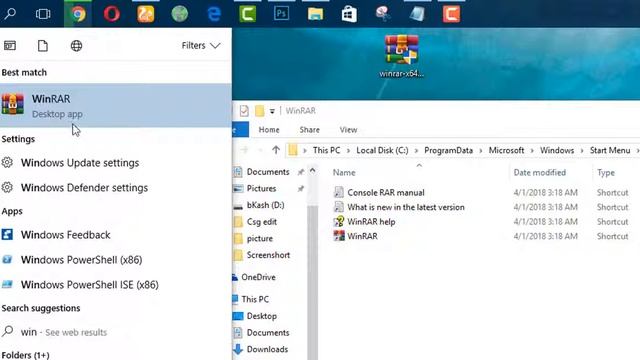640x360 pixels.
Task: Click Windows in the address path
Action: tap(557, 150)
